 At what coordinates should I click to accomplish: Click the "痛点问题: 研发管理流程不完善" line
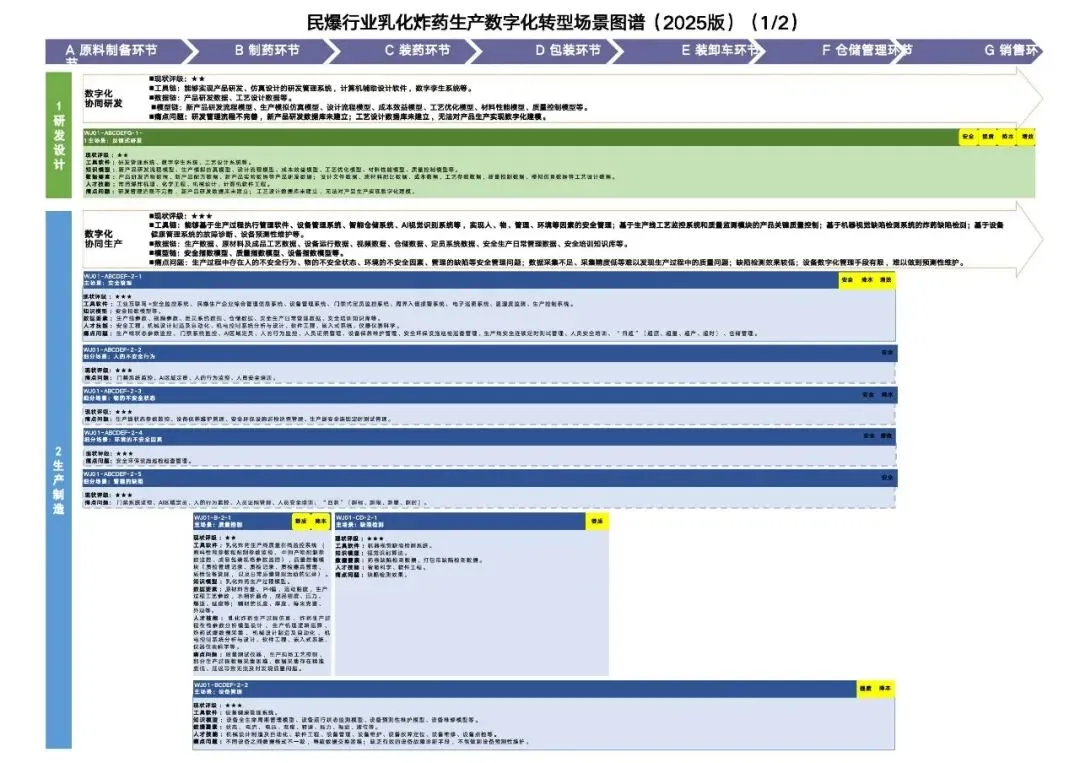click(x=348, y=117)
